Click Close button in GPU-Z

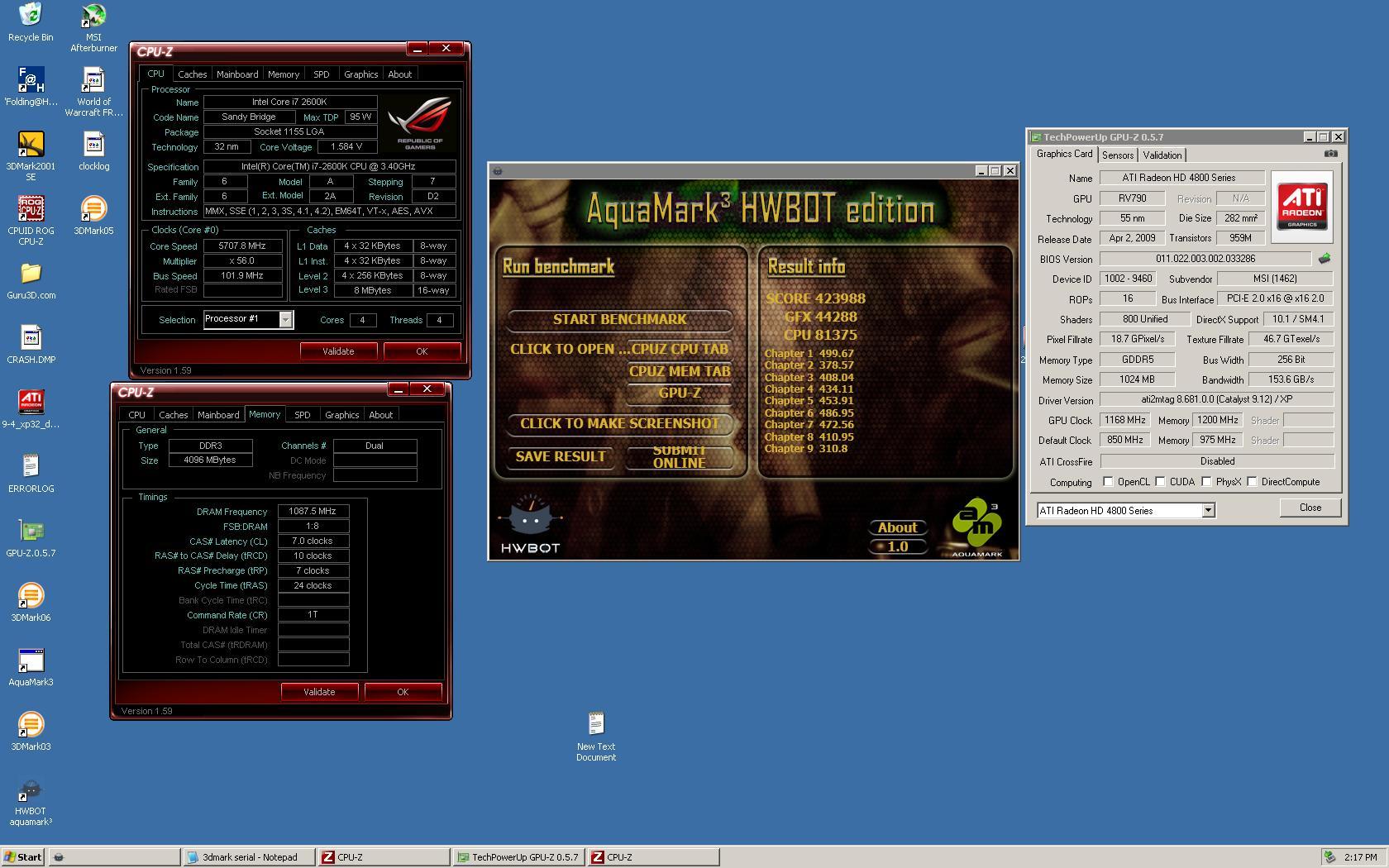pyautogui.click(x=1310, y=508)
